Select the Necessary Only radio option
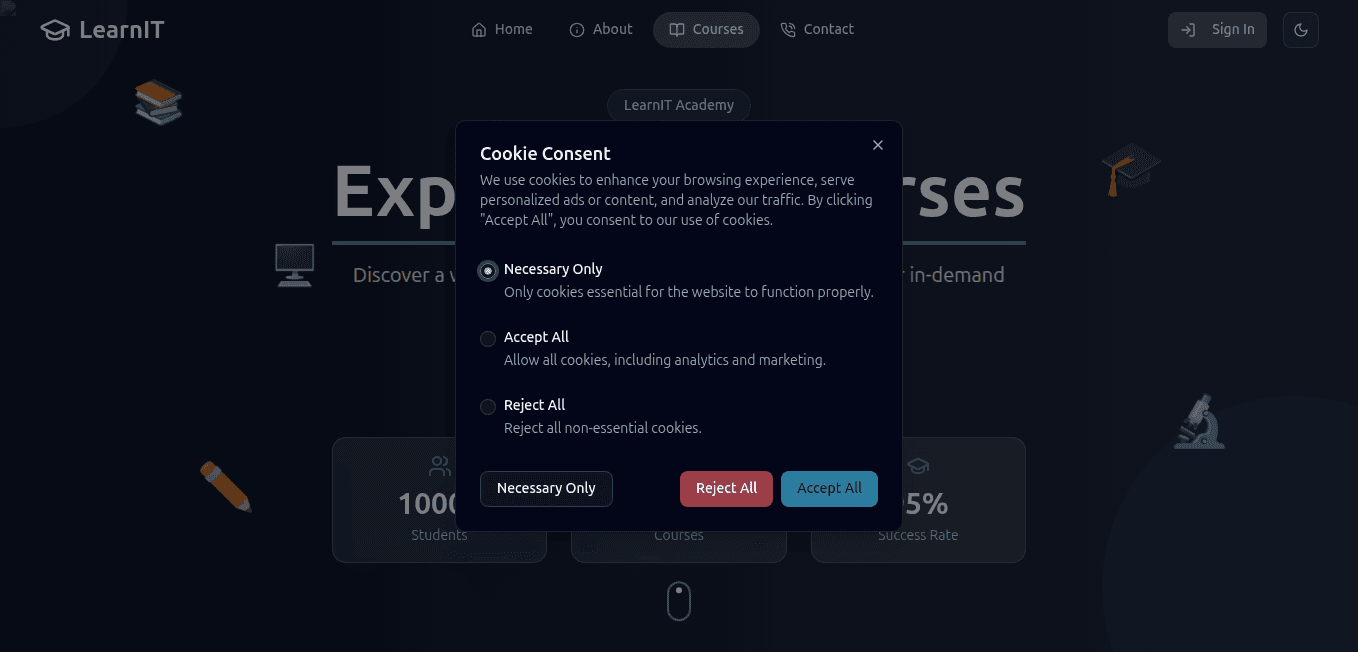Image resolution: width=1358 pixels, height=652 pixels. click(488, 270)
